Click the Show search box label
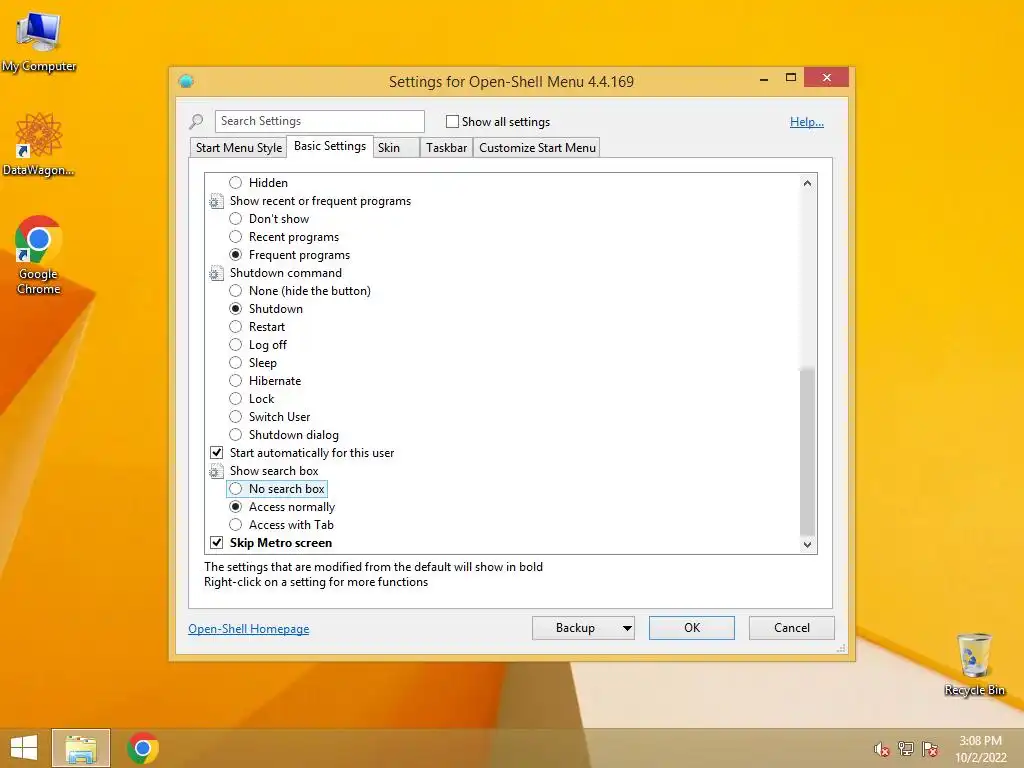1024x768 pixels. click(274, 471)
